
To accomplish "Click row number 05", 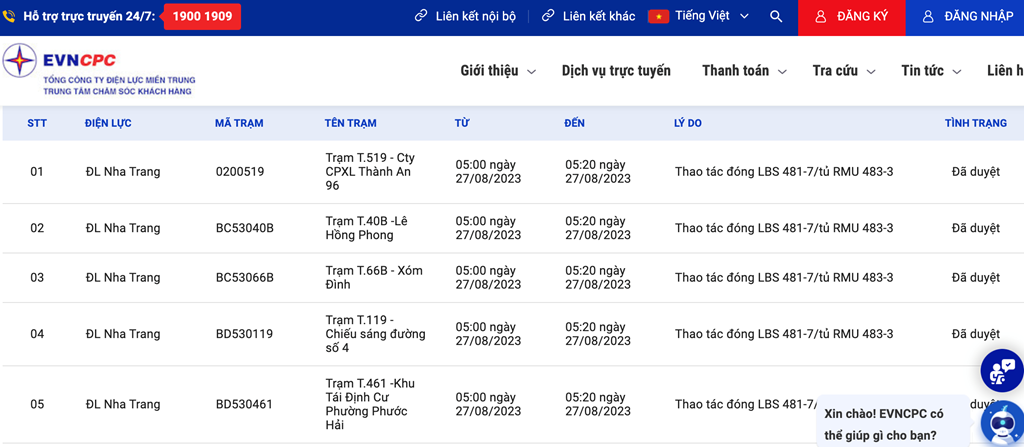I will click(37, 405).
